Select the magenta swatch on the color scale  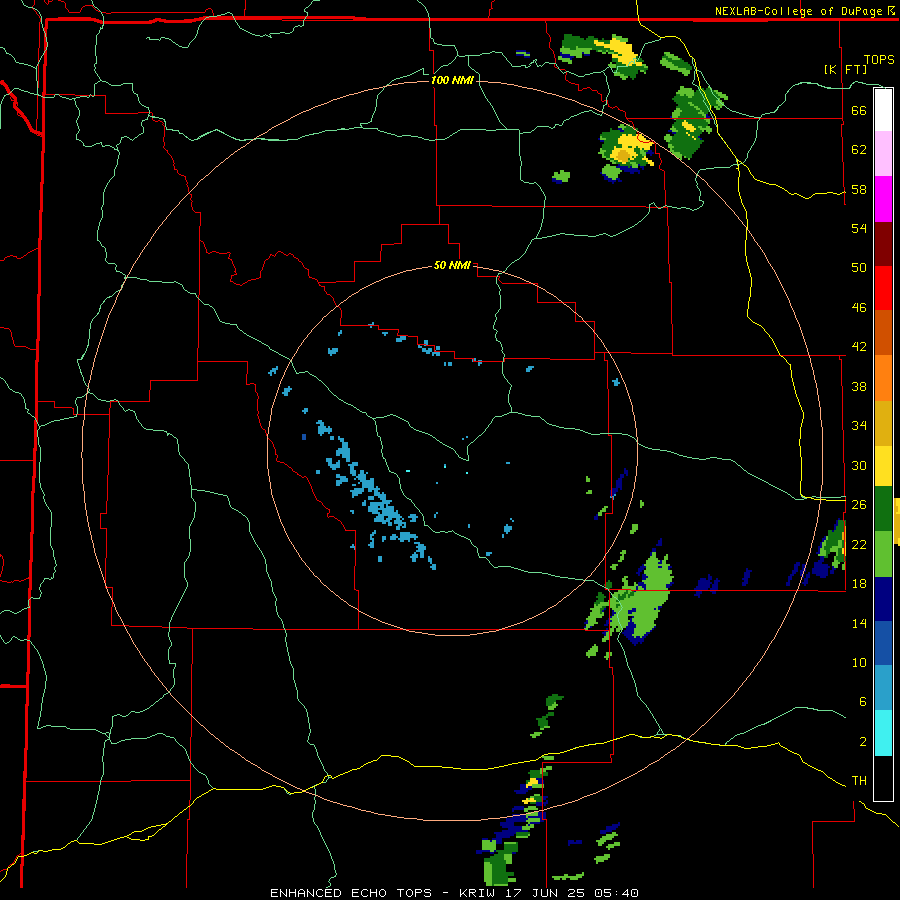tap(883, 199)
